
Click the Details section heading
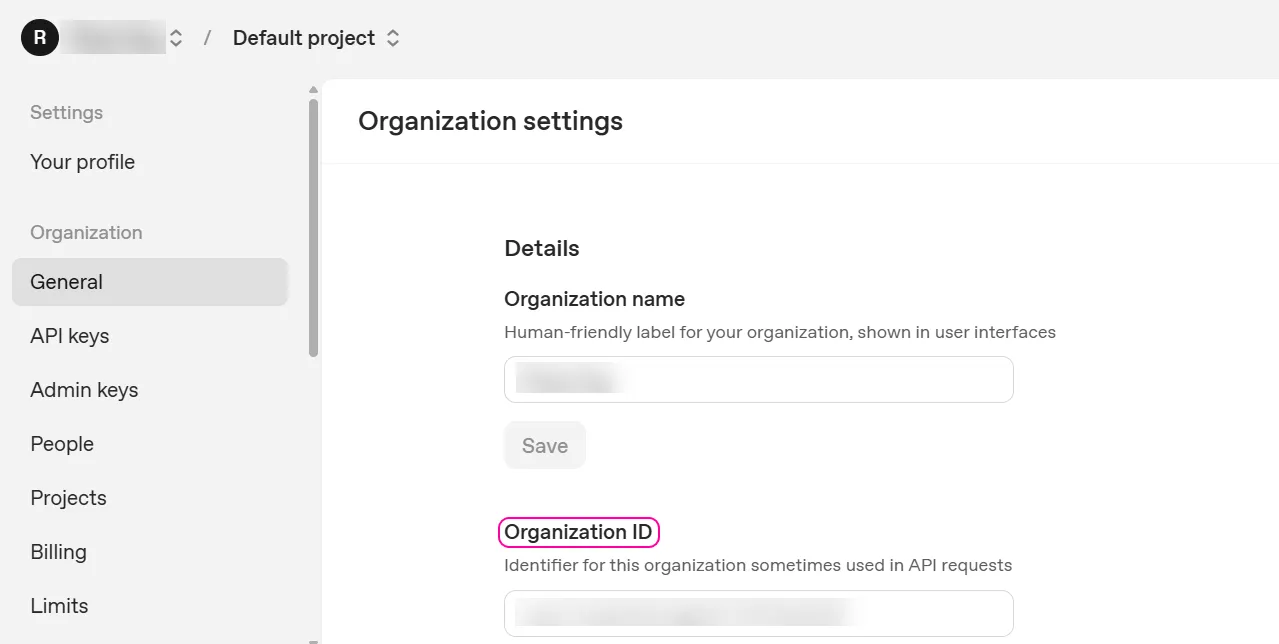coord(542,248)
